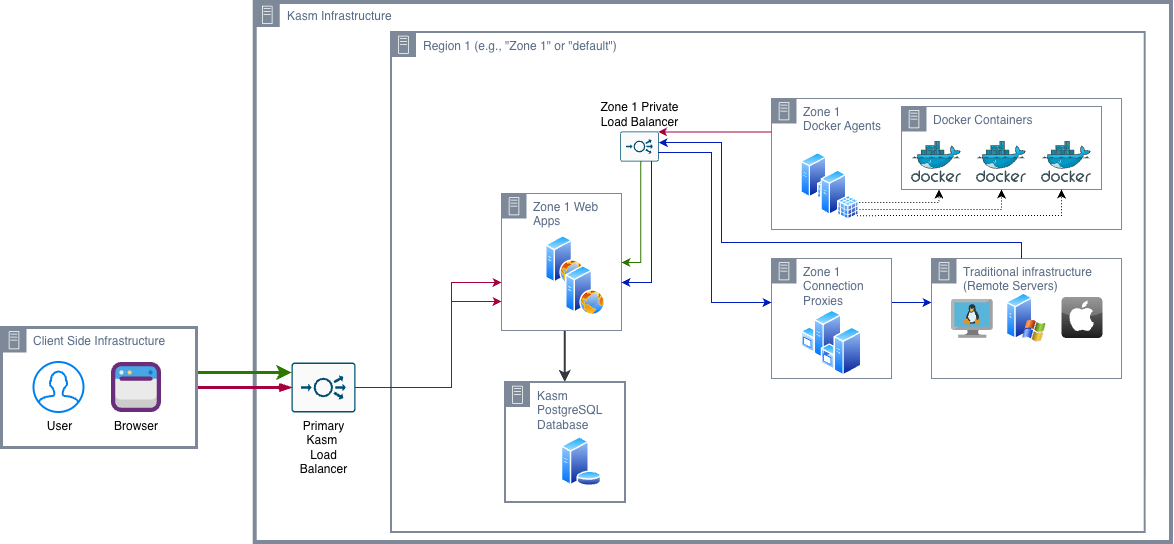Click the "Docker Containers" label
Screen dimensions: 1174x544
click(982, 120)
